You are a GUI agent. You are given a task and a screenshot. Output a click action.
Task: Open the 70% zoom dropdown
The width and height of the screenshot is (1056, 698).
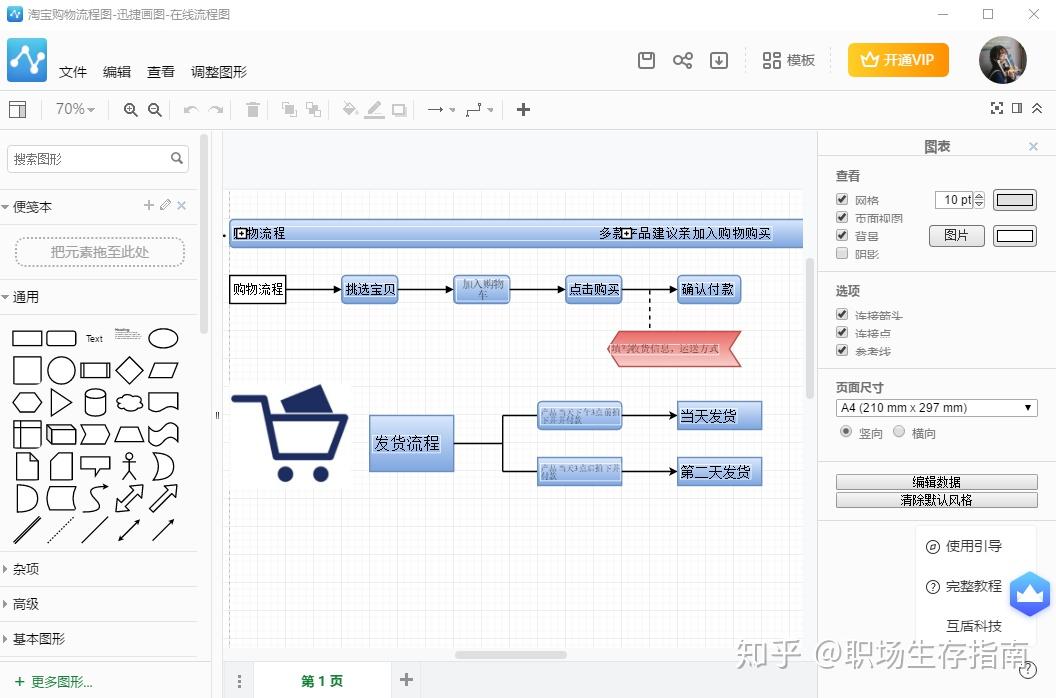75,109
